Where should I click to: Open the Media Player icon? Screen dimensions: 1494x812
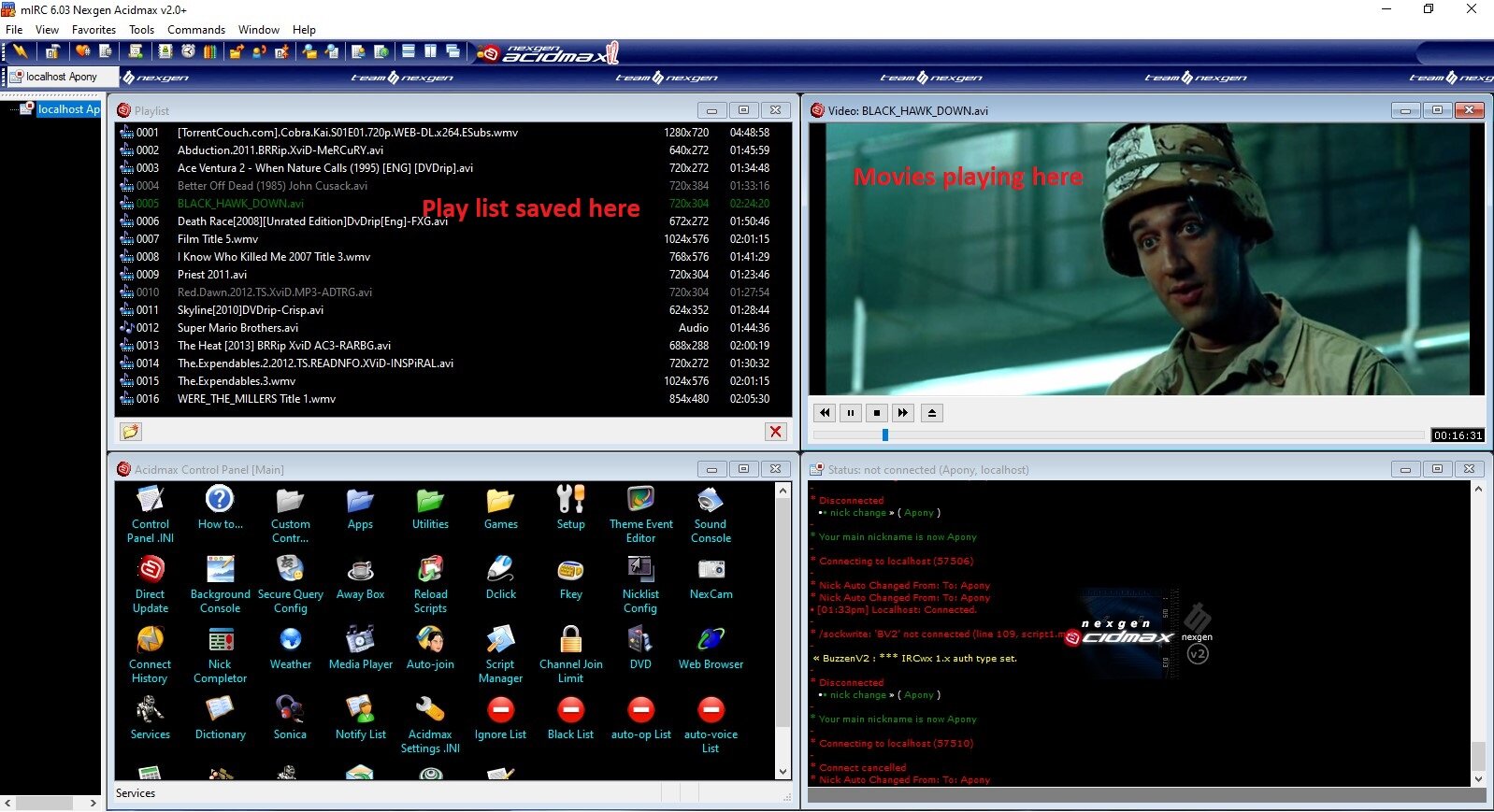click(360, 641)
